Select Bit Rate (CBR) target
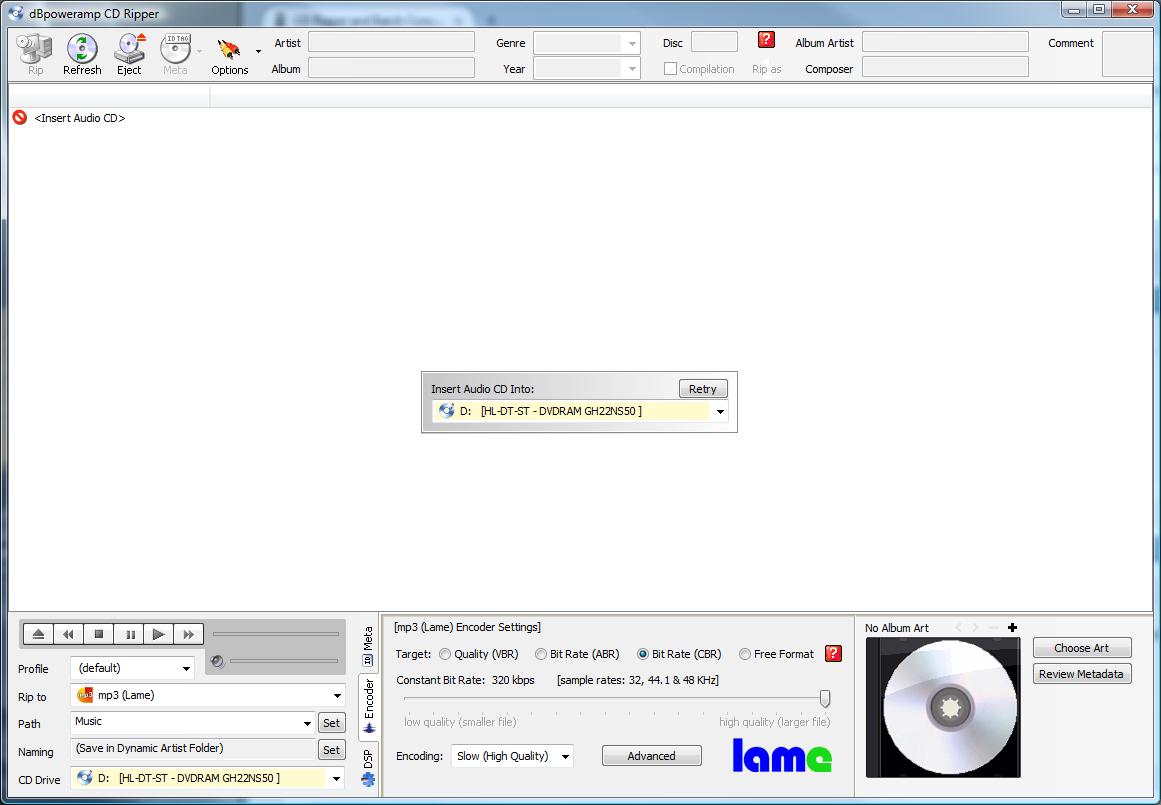Screen dimensions: 1161x805 (643, 654)
